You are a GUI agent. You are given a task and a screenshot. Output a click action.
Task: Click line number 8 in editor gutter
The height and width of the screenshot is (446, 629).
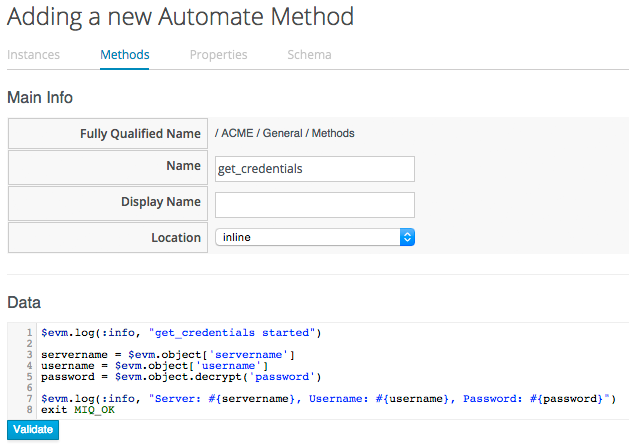pyautogui.click(x=31, y=410)
